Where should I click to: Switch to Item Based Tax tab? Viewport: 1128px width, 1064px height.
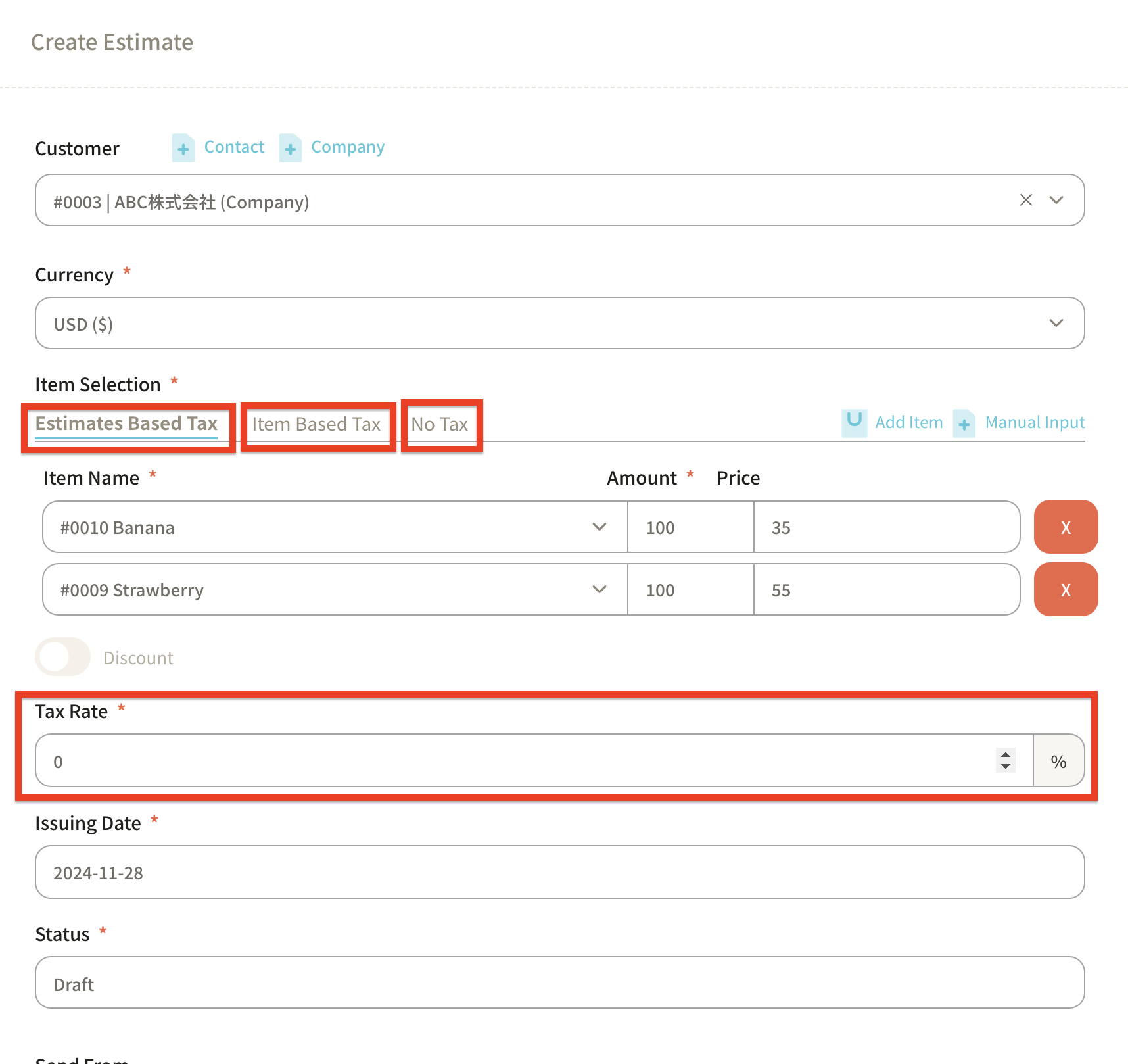316,425
